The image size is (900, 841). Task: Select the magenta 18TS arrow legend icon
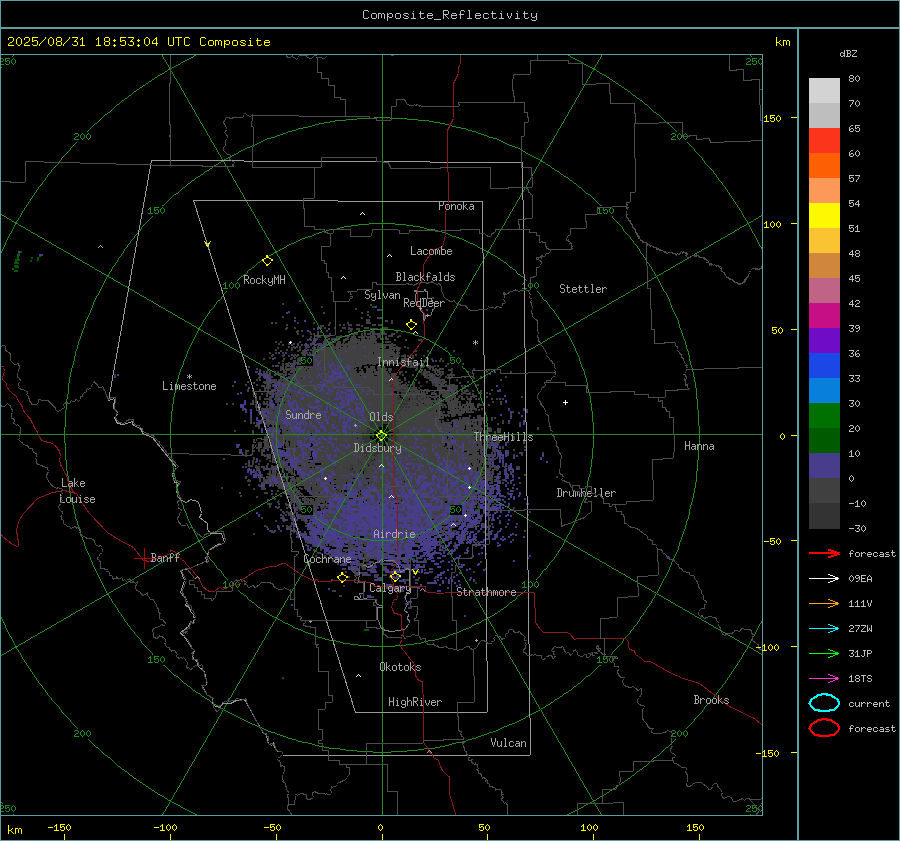pos(824,679)
